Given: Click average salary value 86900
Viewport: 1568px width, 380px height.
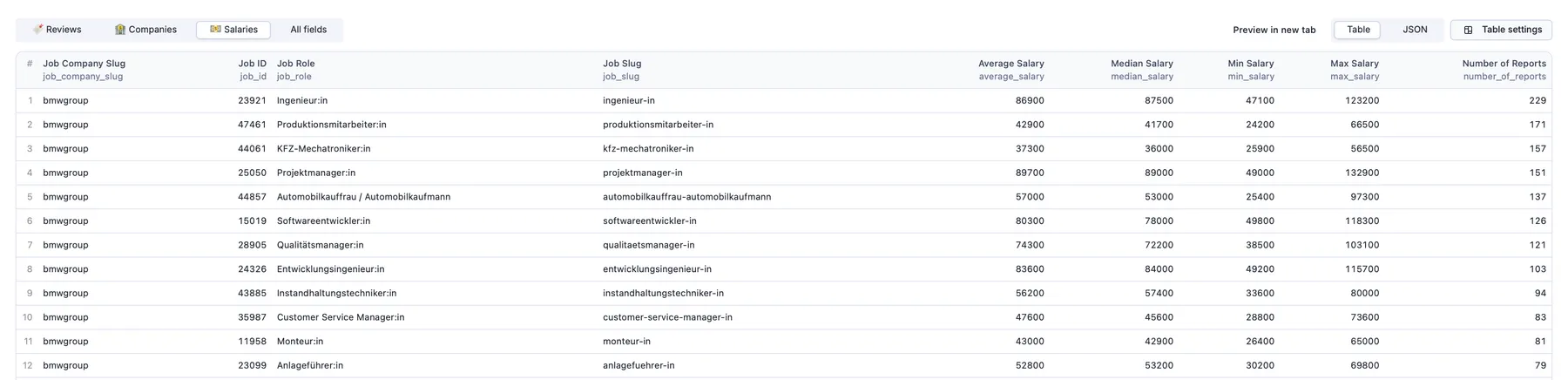Looking at the screenshot, I should click(x=1030, y=100).
